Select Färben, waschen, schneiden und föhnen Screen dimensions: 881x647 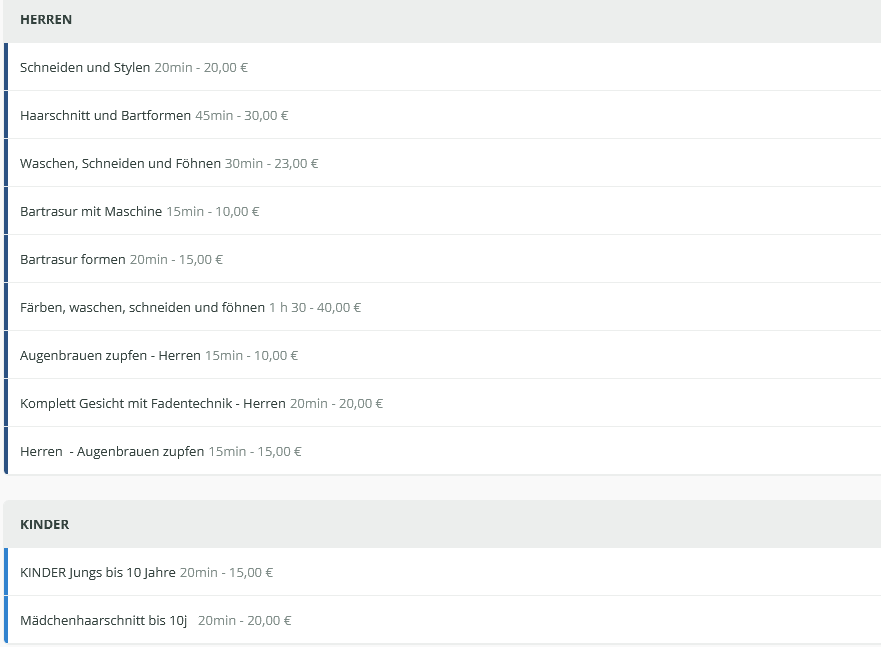click(142, 308)
